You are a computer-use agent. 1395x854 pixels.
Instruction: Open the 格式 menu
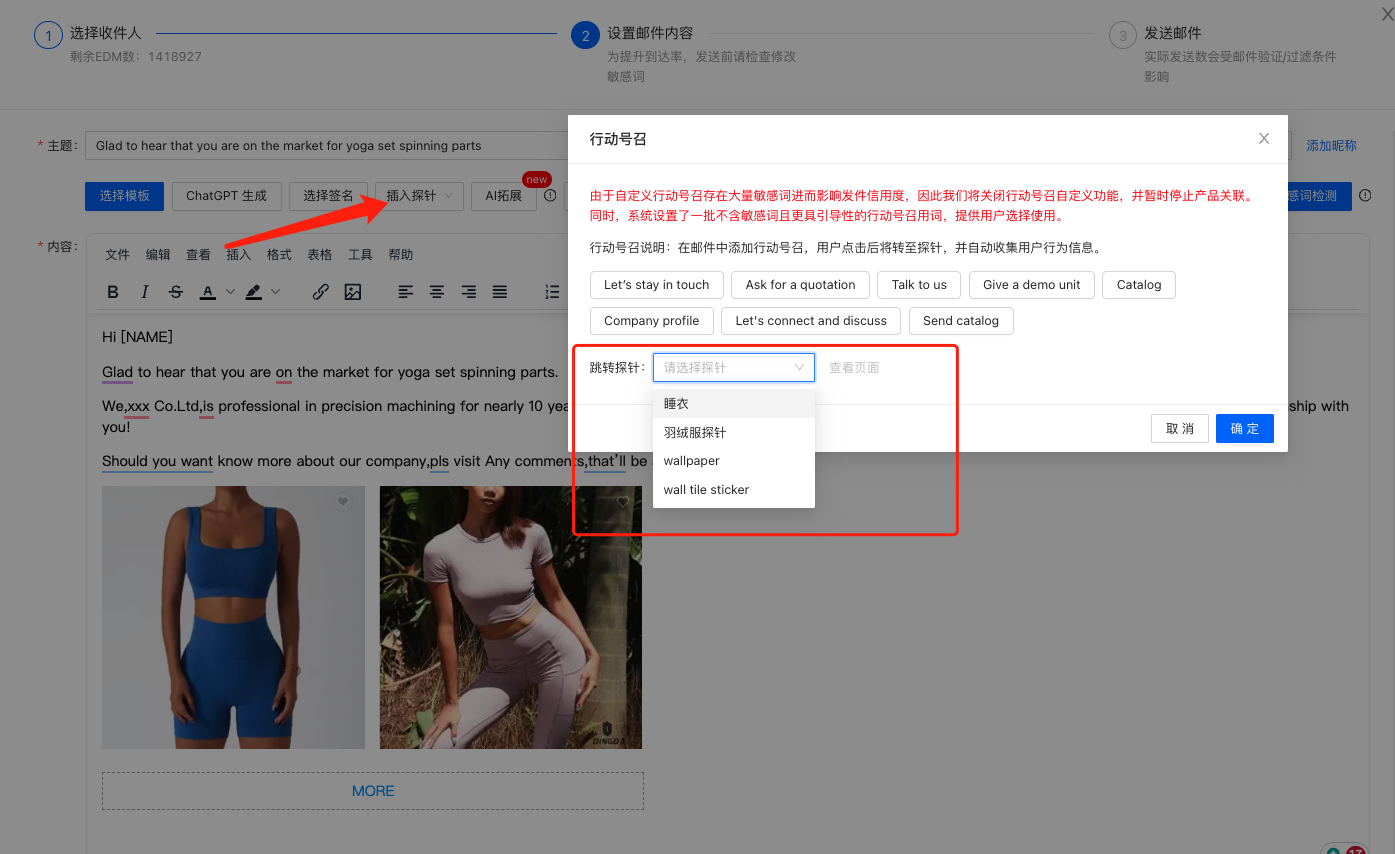click(279, 255)
